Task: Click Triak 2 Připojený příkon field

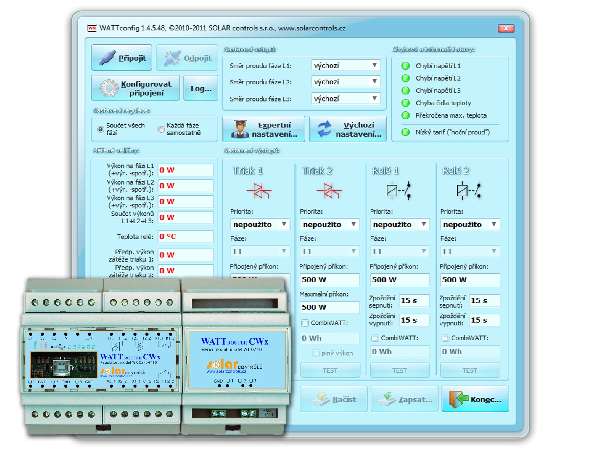Action: pos(329,279)
